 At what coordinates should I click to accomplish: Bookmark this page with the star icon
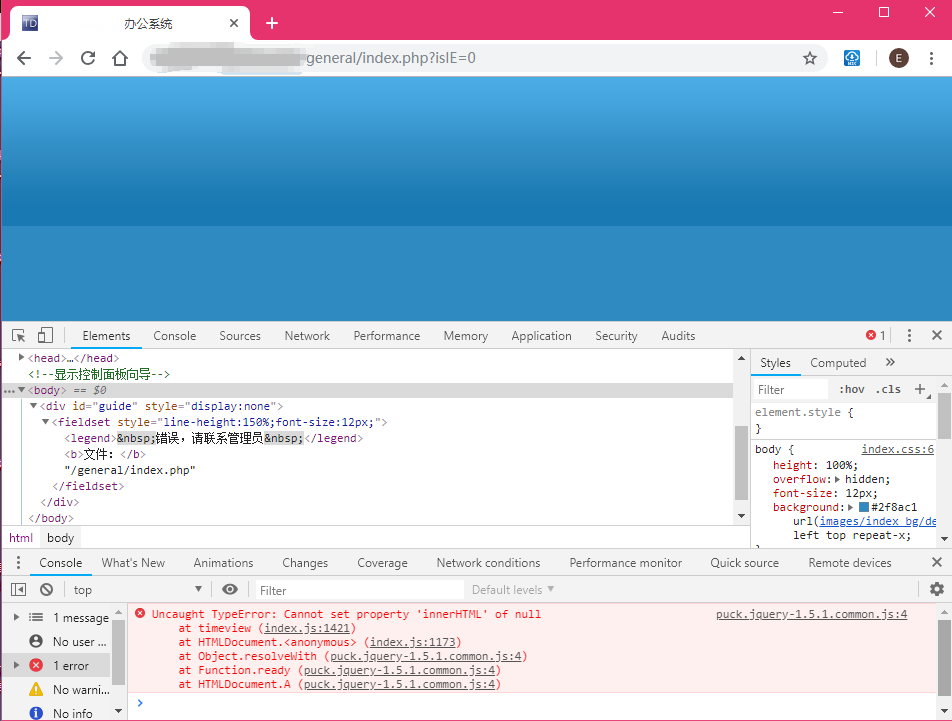tap(810, 58)
